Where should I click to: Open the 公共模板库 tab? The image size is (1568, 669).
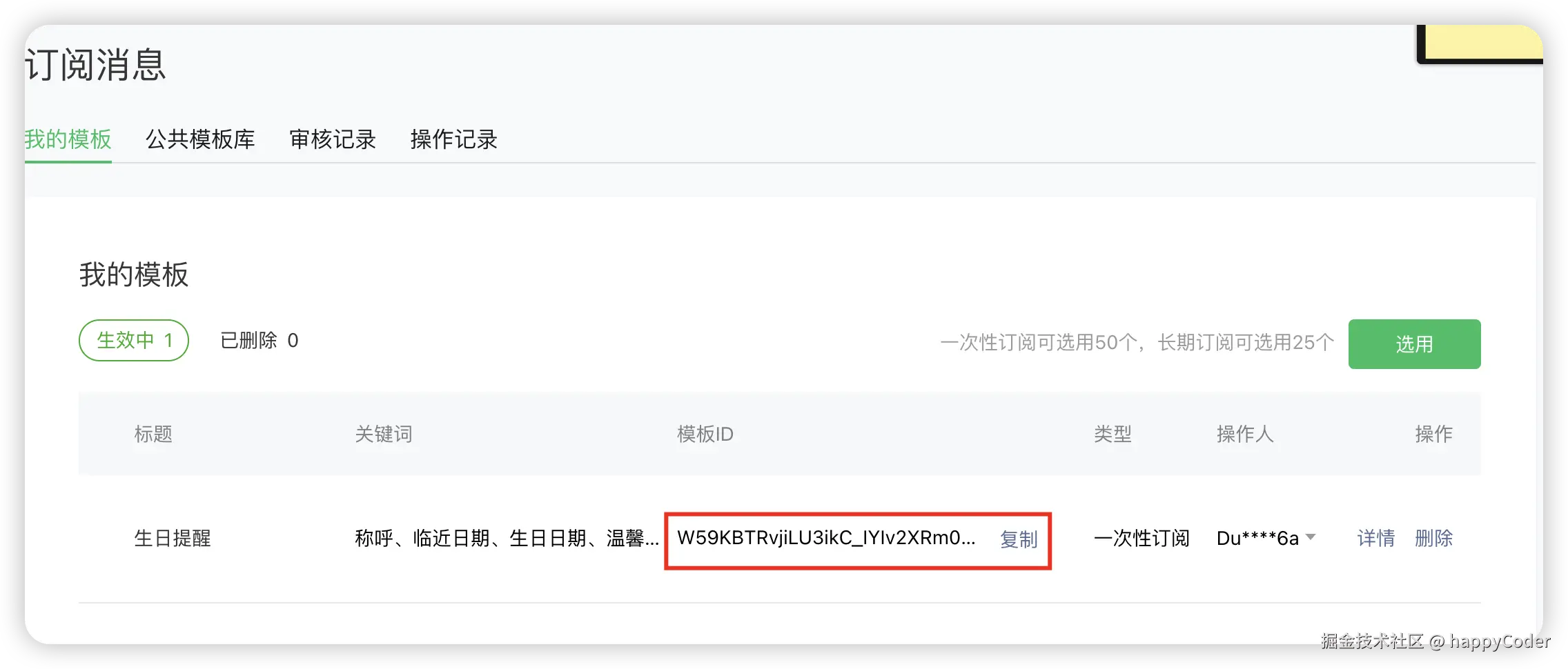(200, 139)
